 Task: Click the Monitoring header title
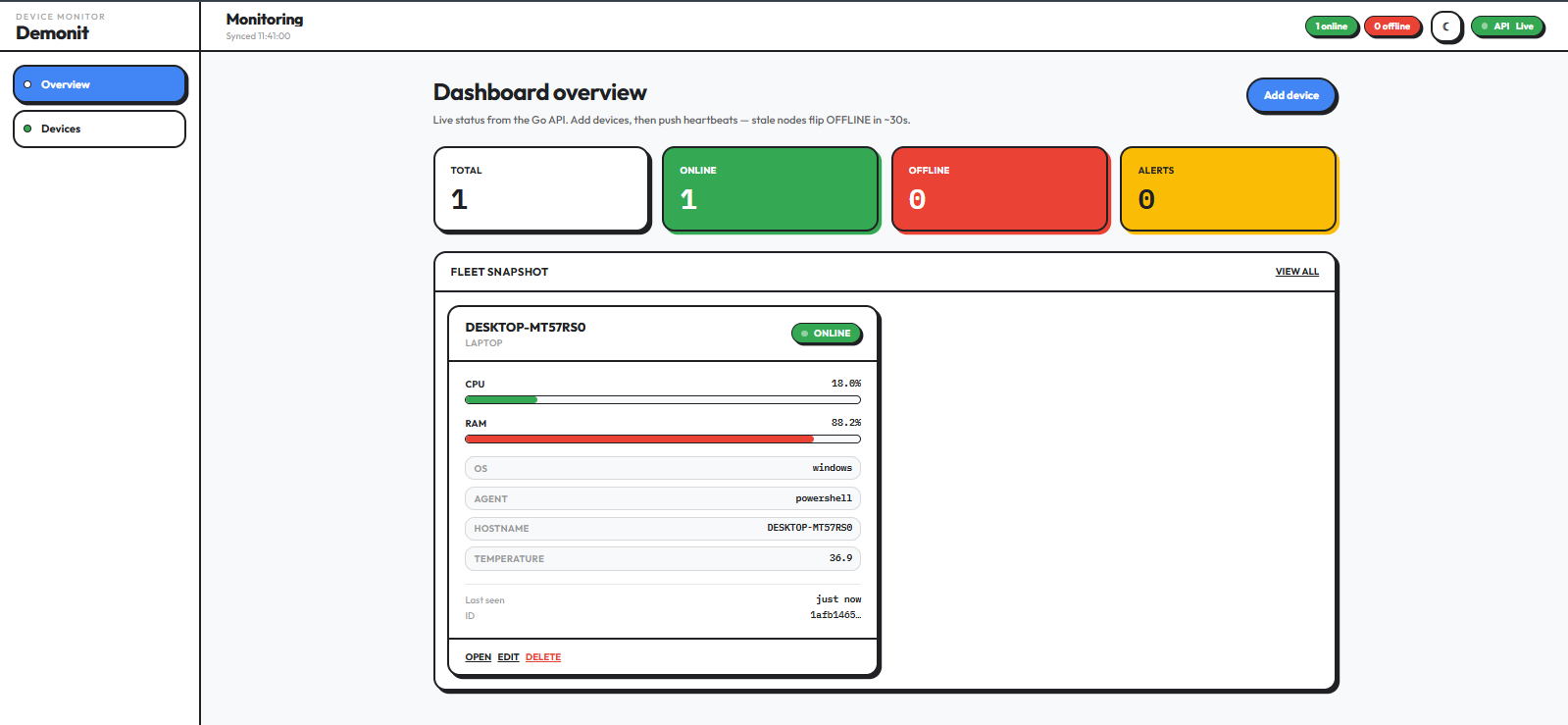265,20
